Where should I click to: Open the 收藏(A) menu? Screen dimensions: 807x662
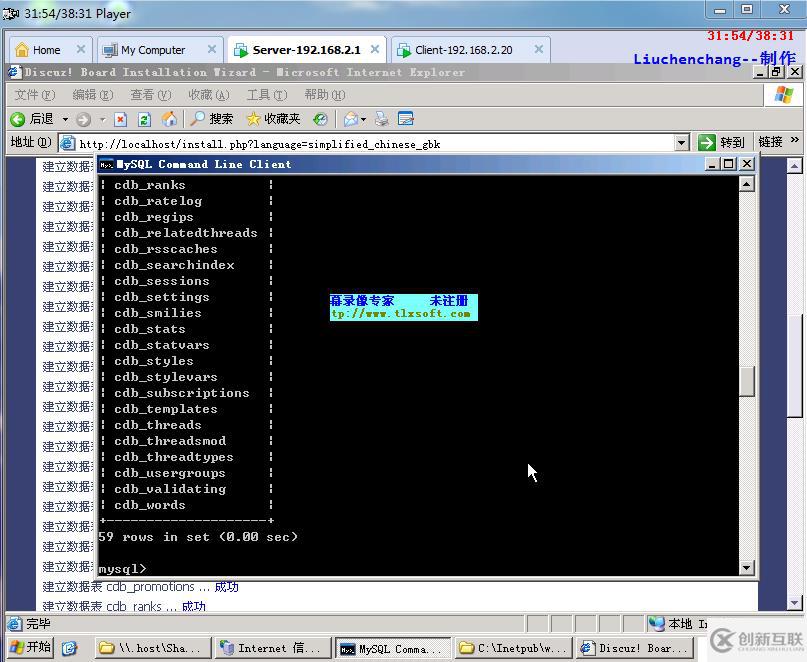point(209,95)
